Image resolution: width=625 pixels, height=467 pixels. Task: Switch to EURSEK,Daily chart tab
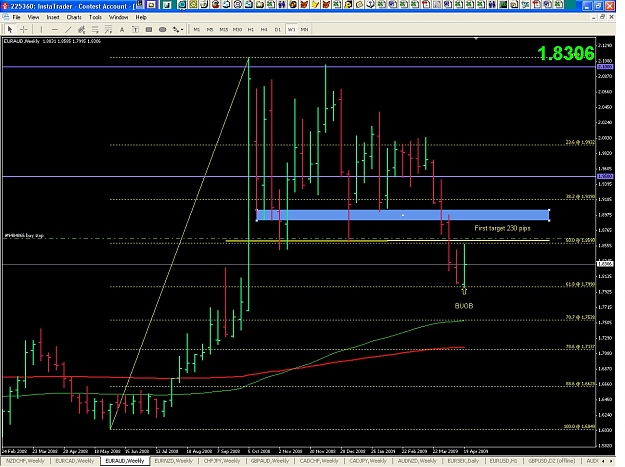coord(463,461)
